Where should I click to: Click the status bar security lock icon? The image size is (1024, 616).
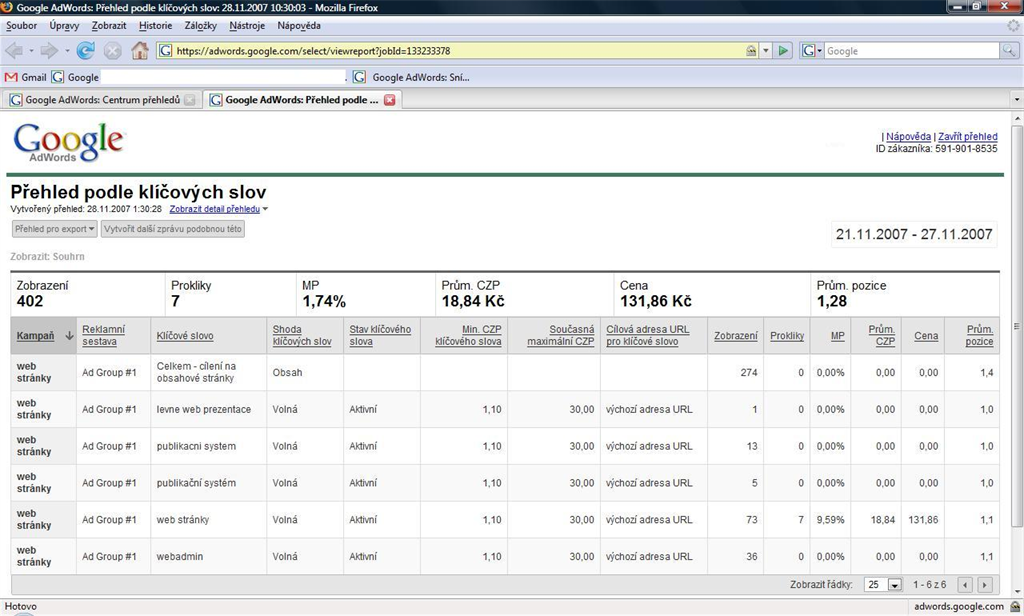coord(1014,607)
